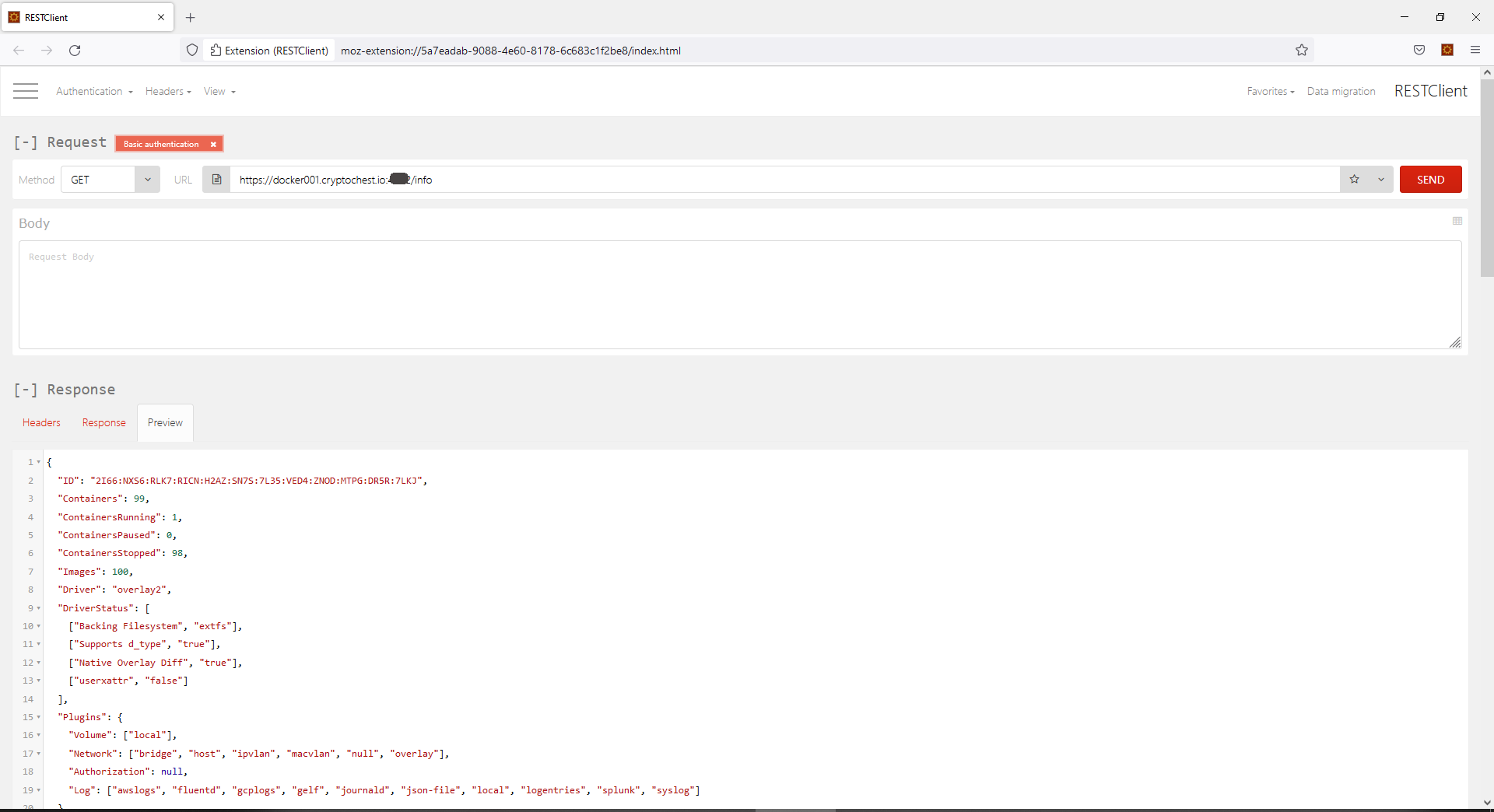Image resolution: width=1494 pixels, height=812 pixels.
Task: Reload the current page
Action: [x=75, y=51]
